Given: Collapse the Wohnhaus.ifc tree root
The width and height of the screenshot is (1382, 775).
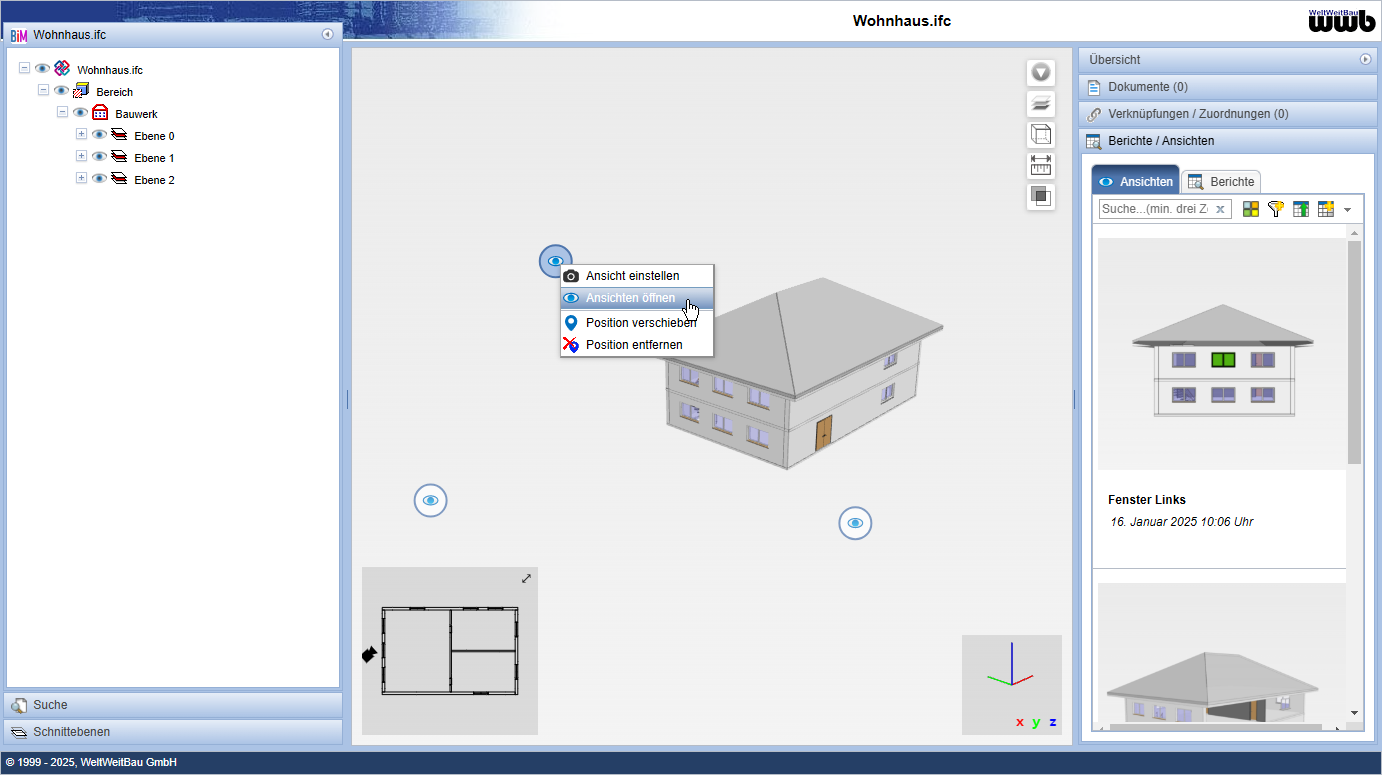Looking at the screenshot, I should click(24, 68).
